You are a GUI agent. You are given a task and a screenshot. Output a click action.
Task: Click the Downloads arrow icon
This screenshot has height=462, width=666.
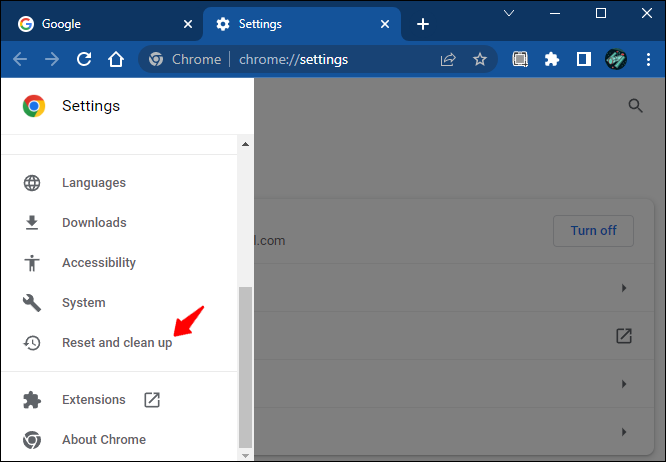(32, 223)
